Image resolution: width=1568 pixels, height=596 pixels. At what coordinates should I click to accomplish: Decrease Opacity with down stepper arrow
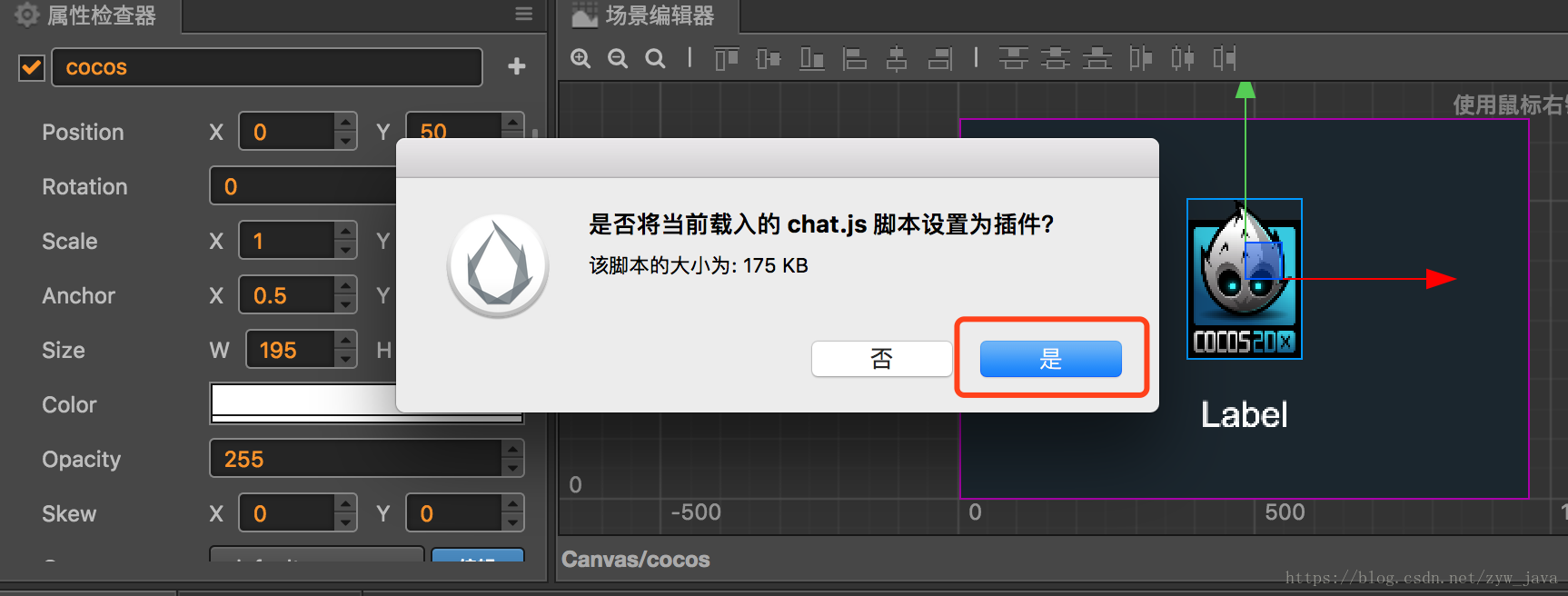coord(513,468)
